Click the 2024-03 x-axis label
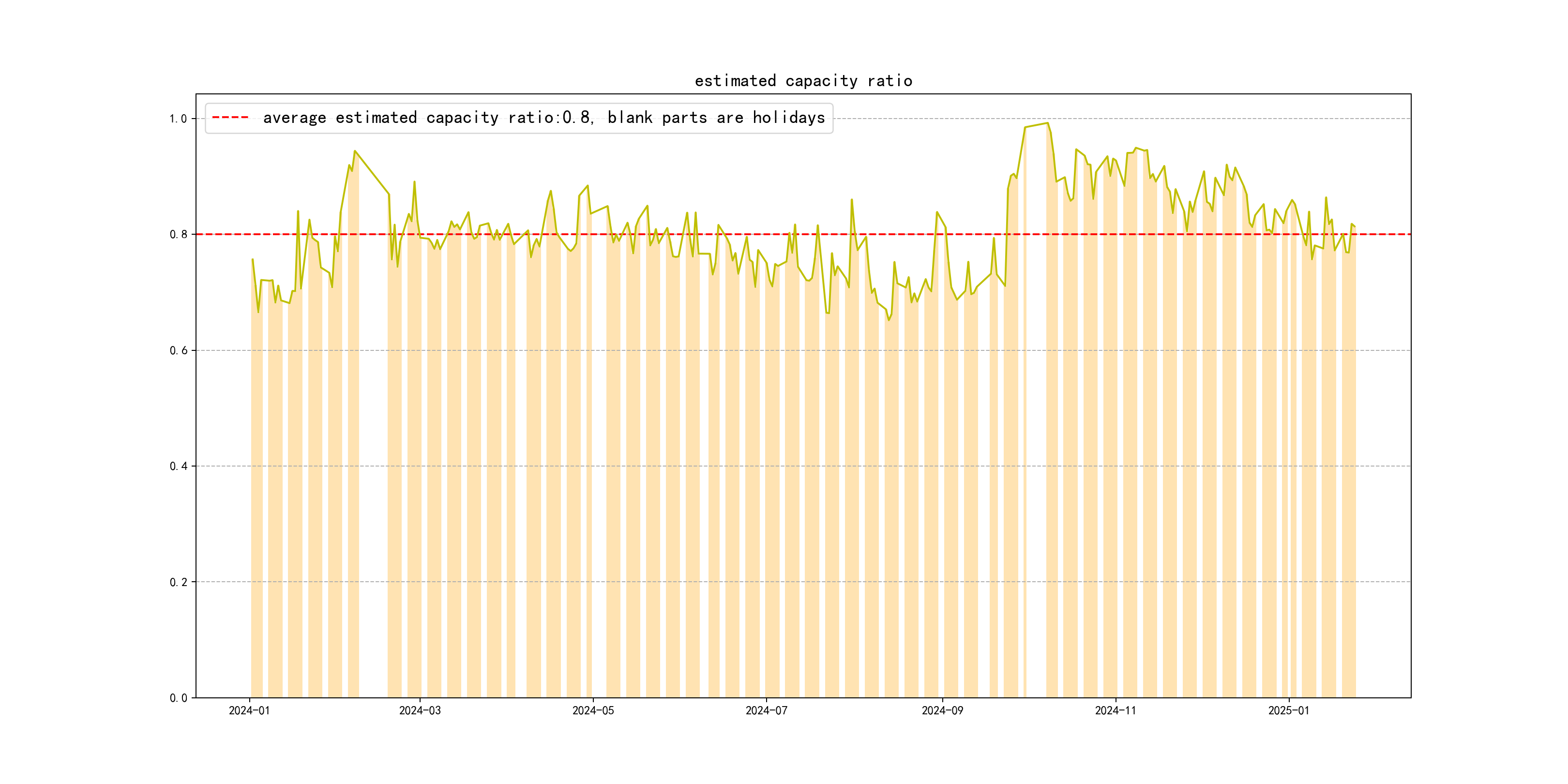Image resolution: width=1568 pixels, height=784 pixels. pyautogui.click(x=420, y=711)
